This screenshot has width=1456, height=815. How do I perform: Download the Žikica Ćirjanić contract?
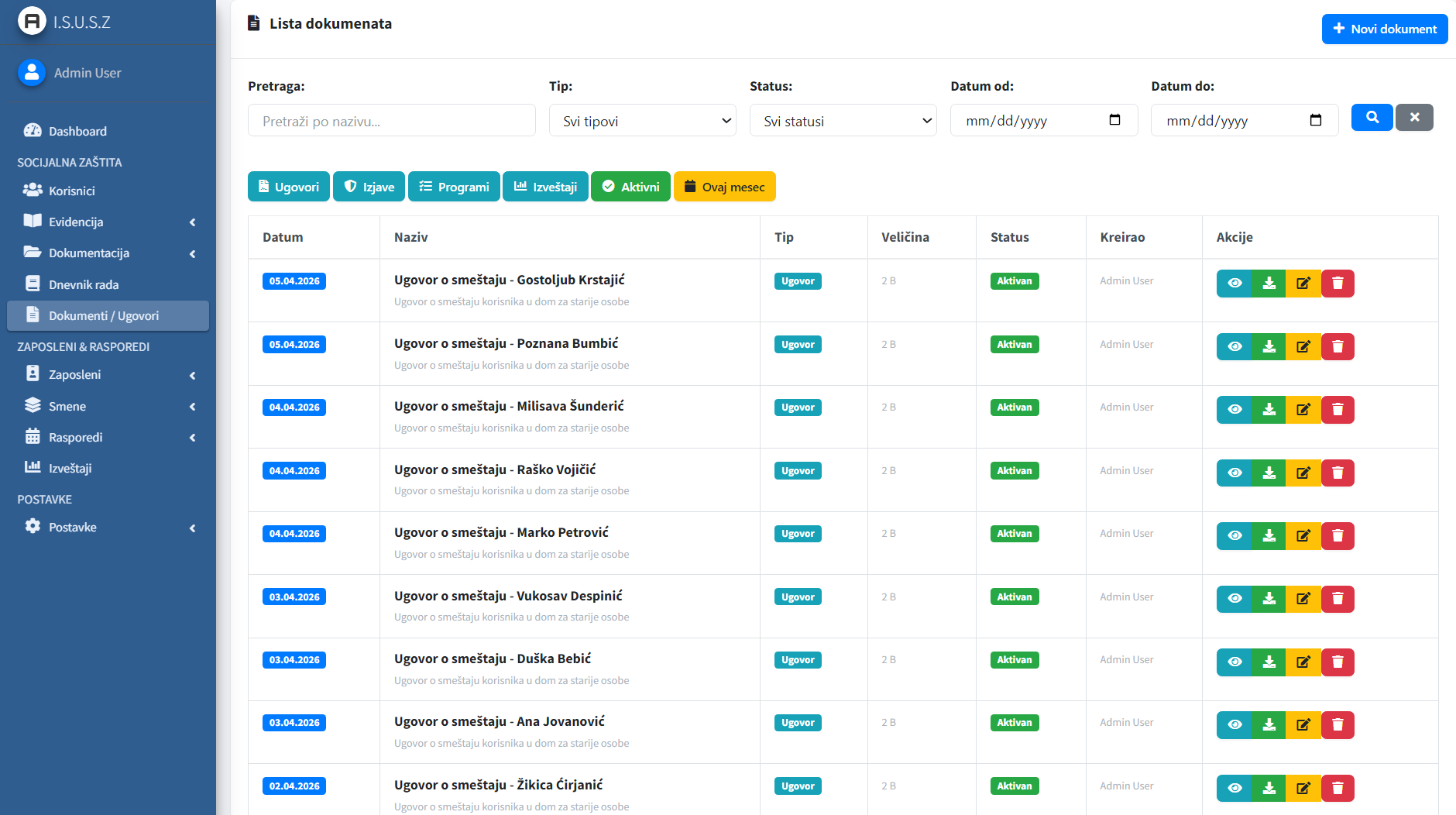[1269, 789]
